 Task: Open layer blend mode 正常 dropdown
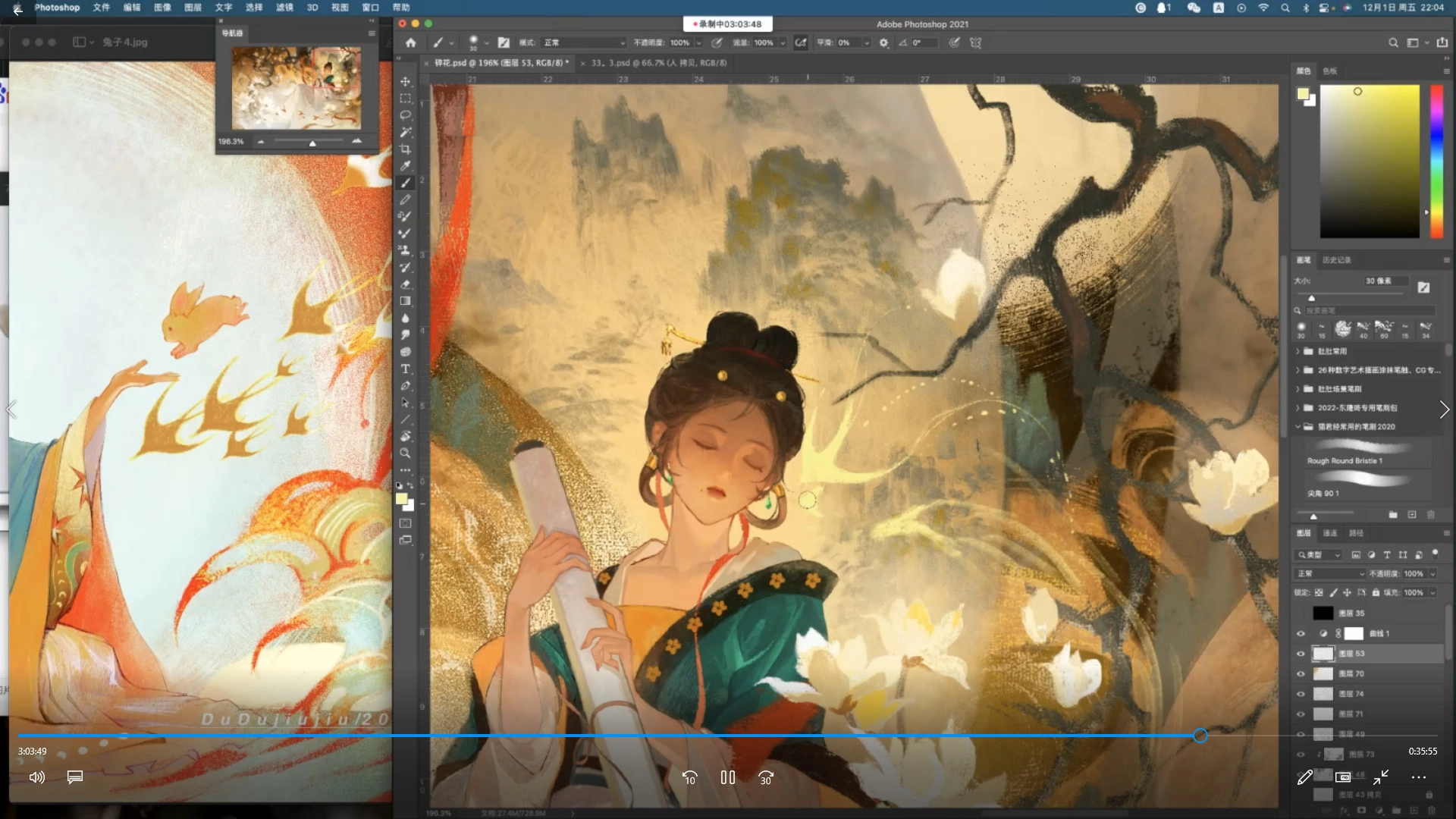(x=1330, y=573)
